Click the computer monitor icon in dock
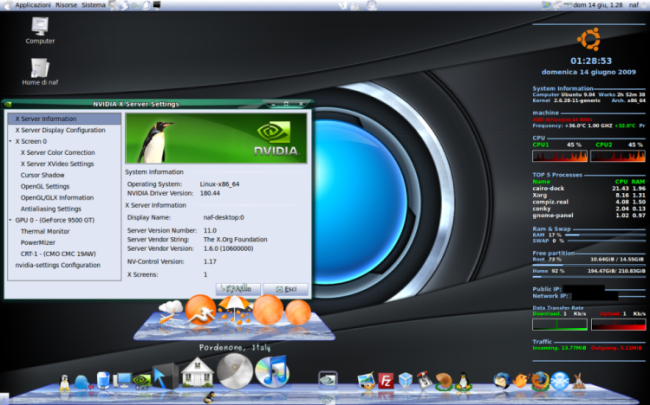Screen dimensions: 650x405 (122, 380)
